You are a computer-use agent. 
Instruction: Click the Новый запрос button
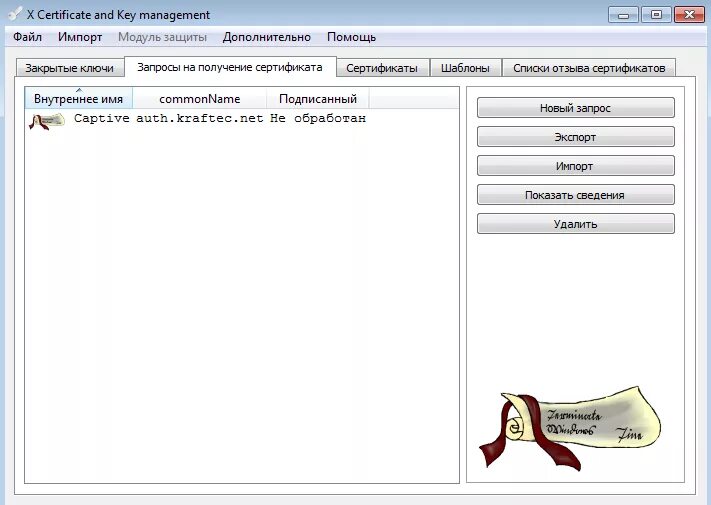point(575,108)
